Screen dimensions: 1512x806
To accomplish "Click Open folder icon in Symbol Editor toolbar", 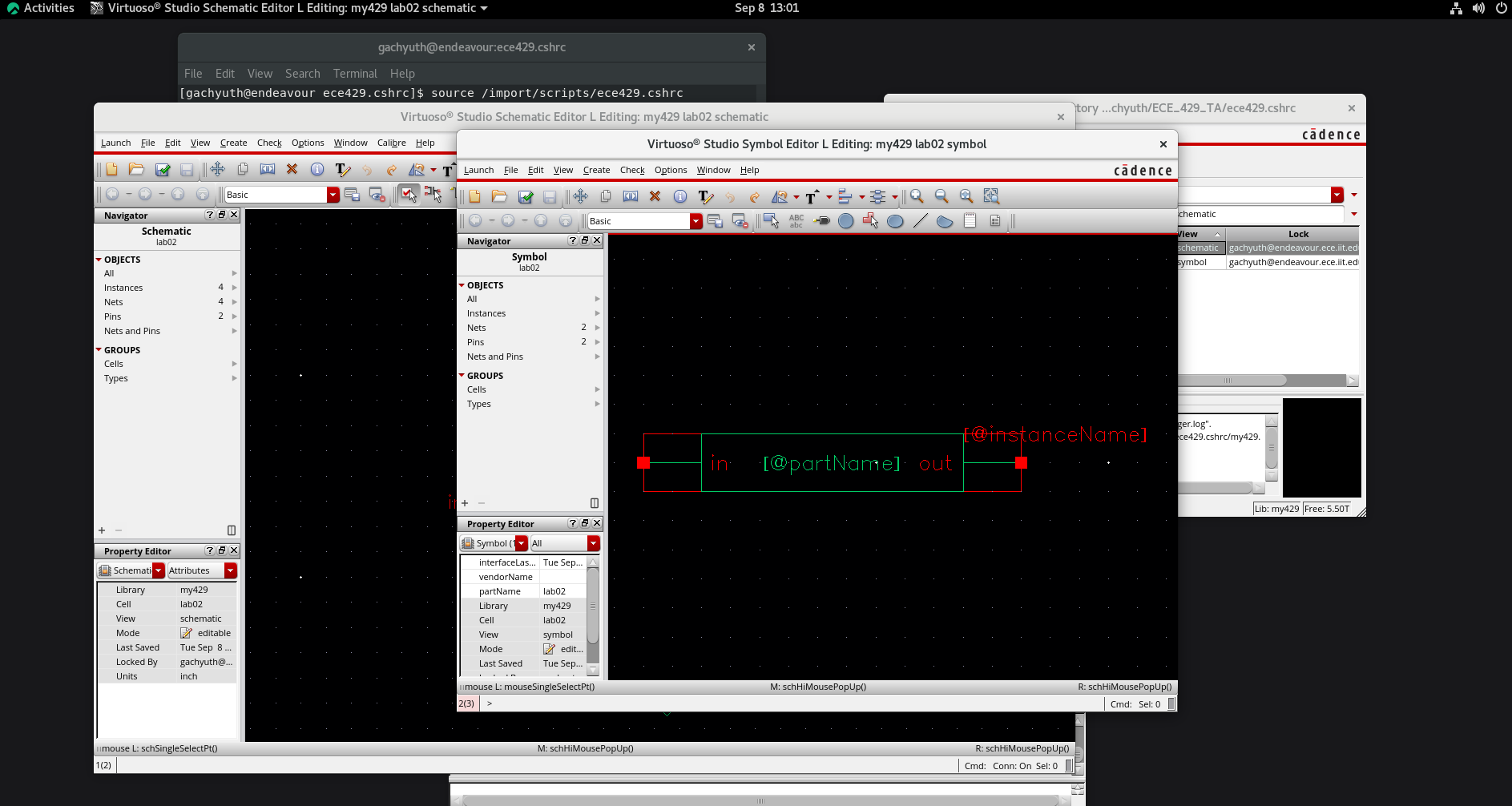I will click(500, 196).
